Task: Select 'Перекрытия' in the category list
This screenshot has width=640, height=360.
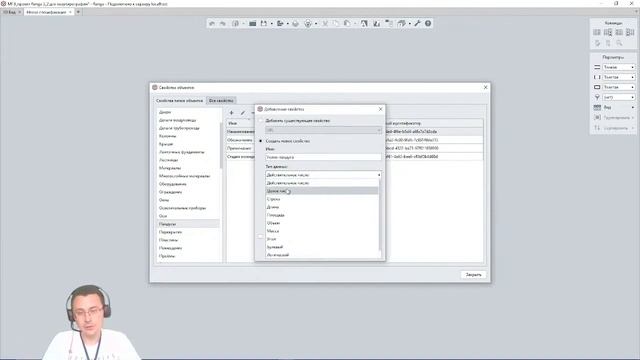Action: (x=188, y=232)
